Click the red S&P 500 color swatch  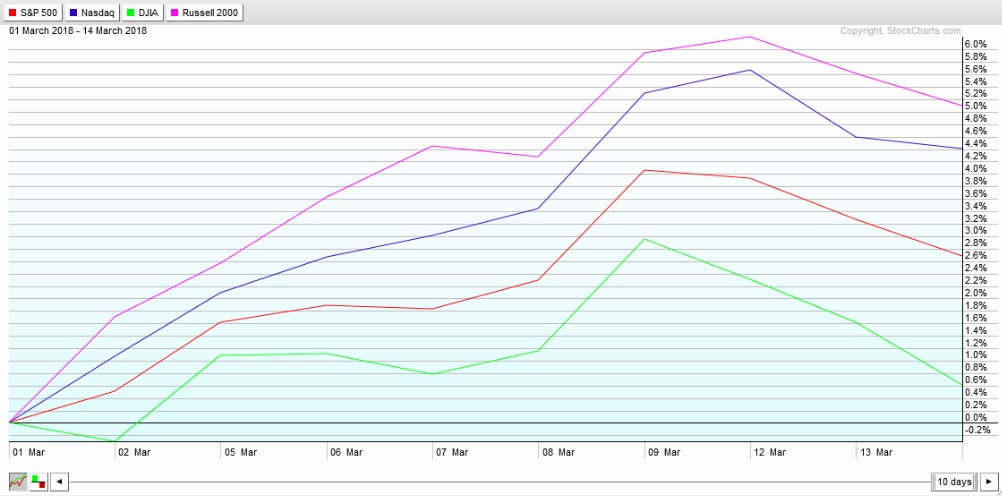point(12,12)
